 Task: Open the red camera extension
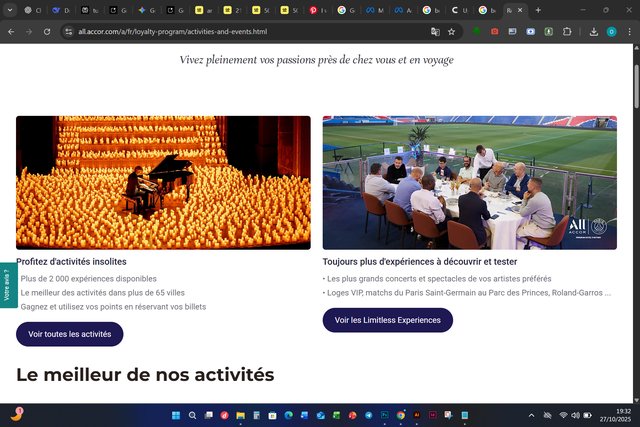tap(494, 31)
